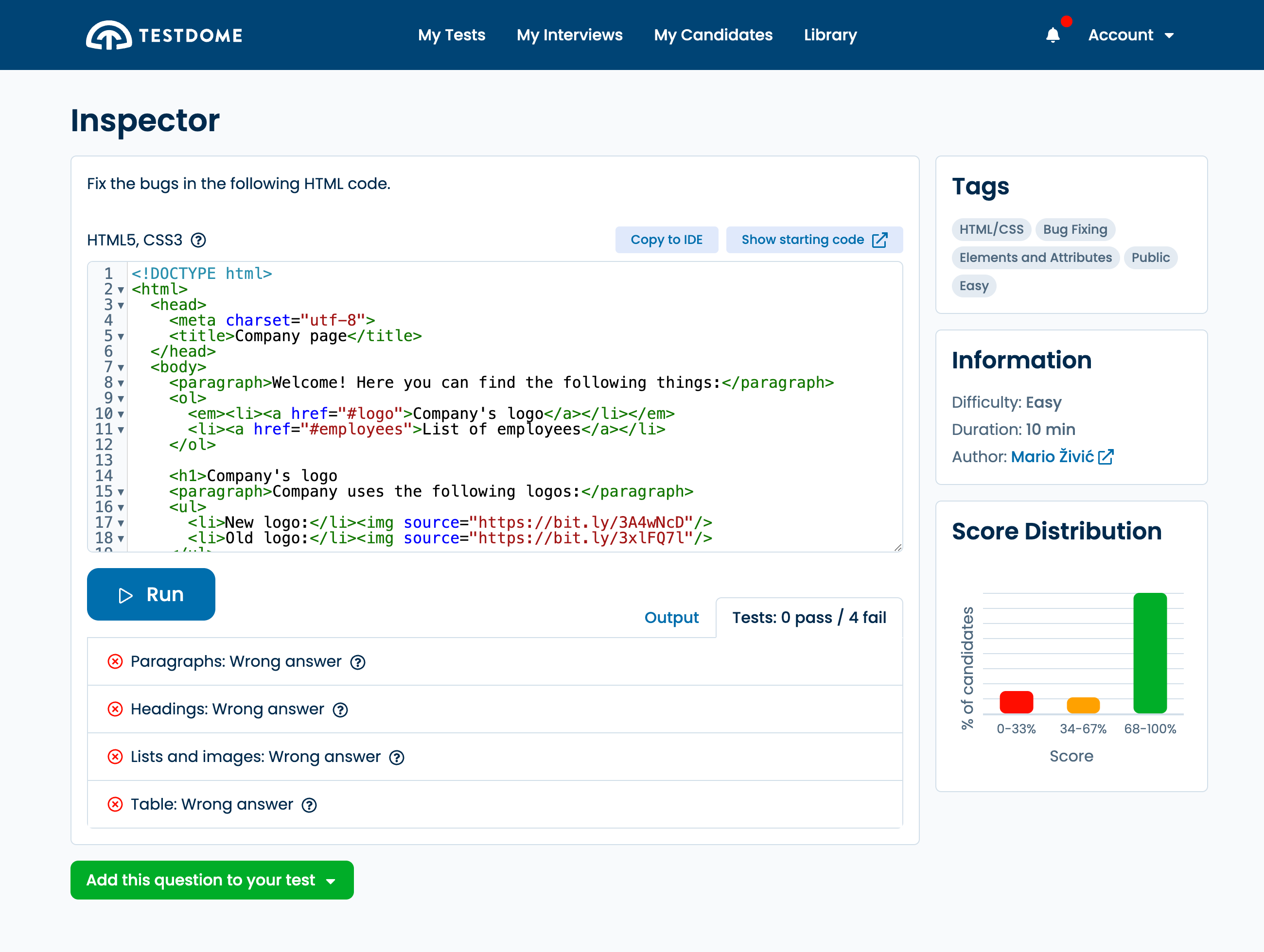Screen dimensions: 1264x952
Task: Collapse the body fold arrow on line 7
Action: (121, 368)
